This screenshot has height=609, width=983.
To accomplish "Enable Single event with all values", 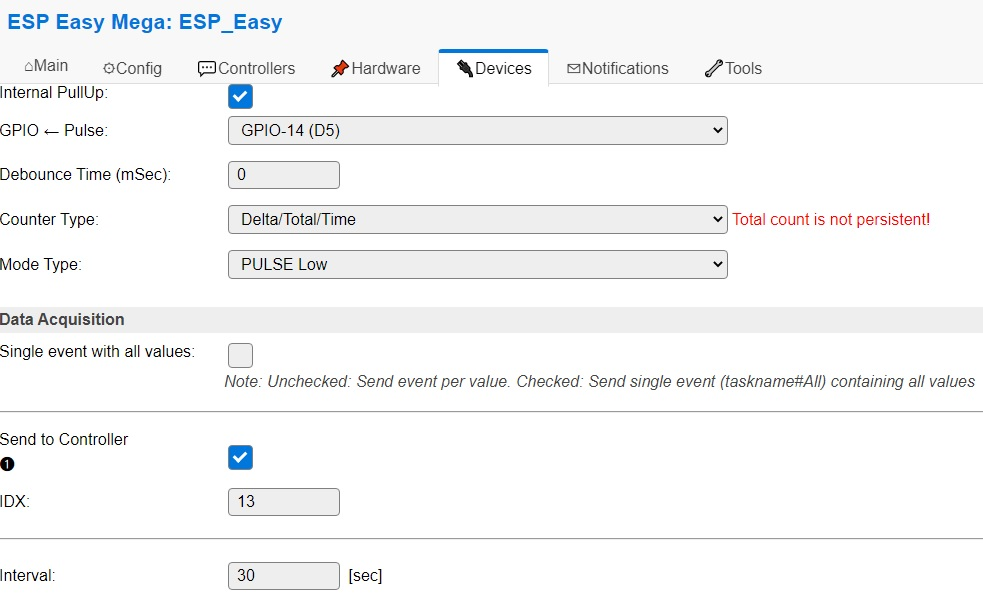I will (x=240, y=355).
